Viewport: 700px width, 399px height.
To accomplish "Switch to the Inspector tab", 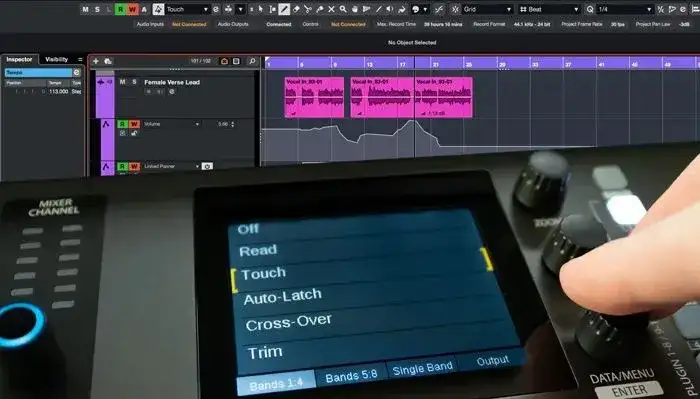I will pyautogui.click(x=19, y=59).
